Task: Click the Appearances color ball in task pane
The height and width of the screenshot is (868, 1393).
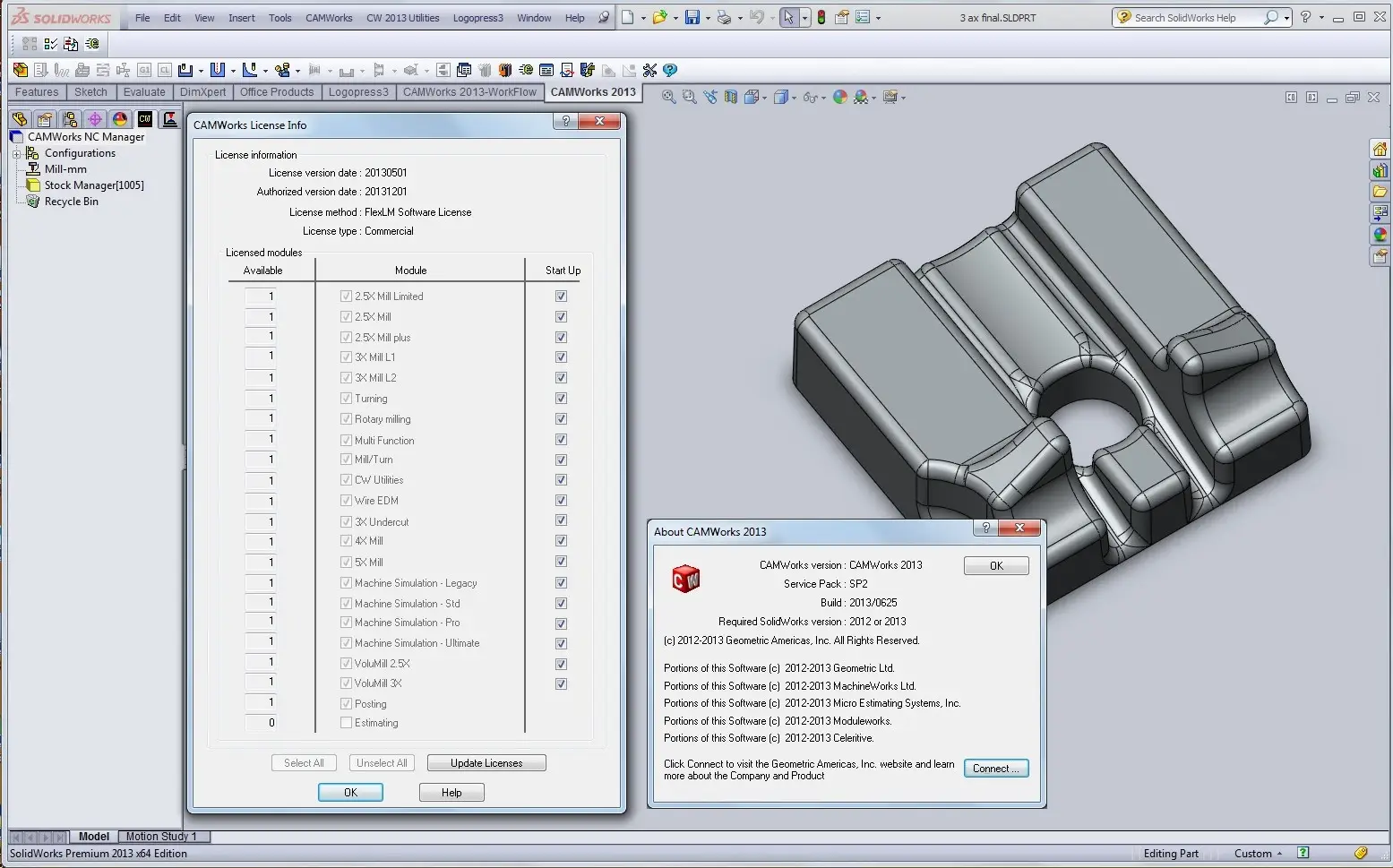Action: click(1380, 235)
